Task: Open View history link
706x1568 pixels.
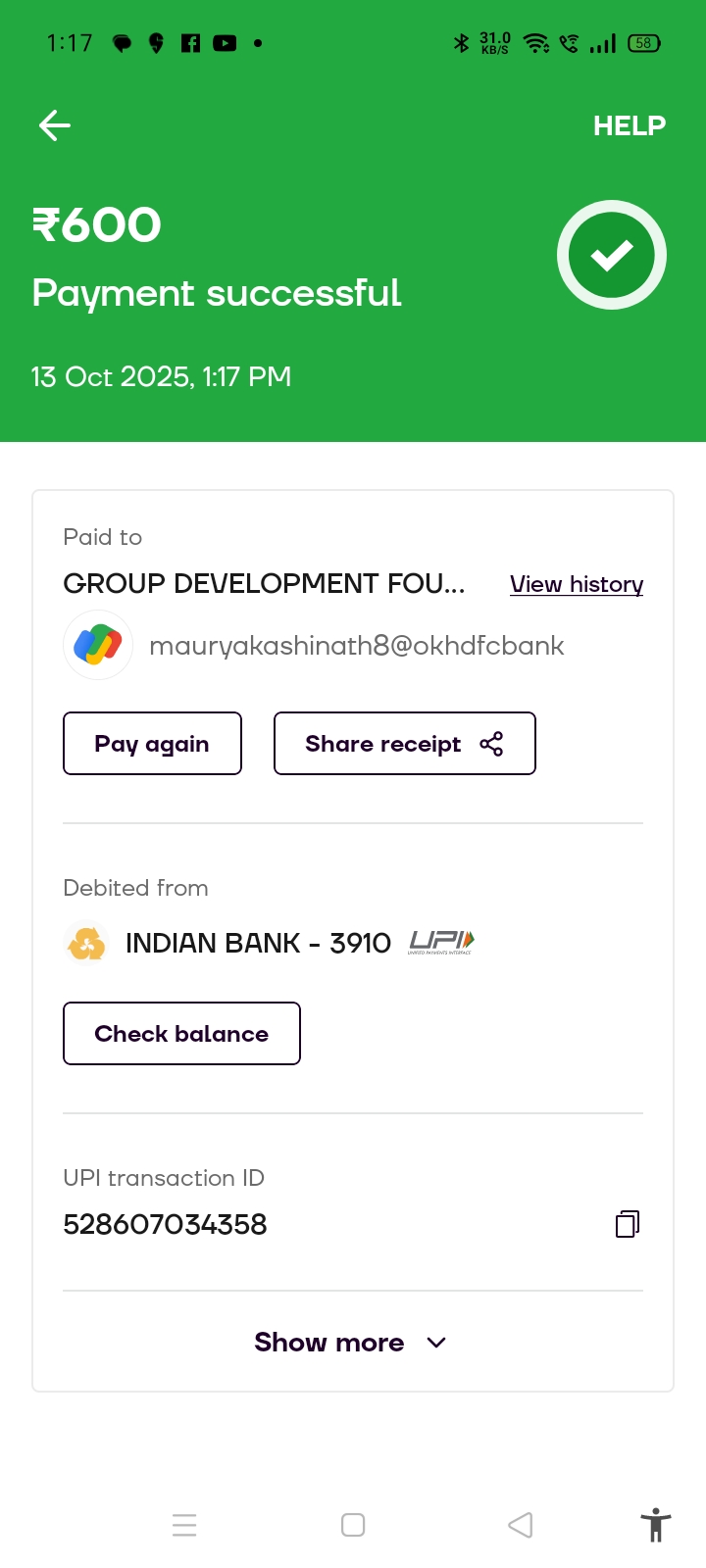Action: coord(577,584)
